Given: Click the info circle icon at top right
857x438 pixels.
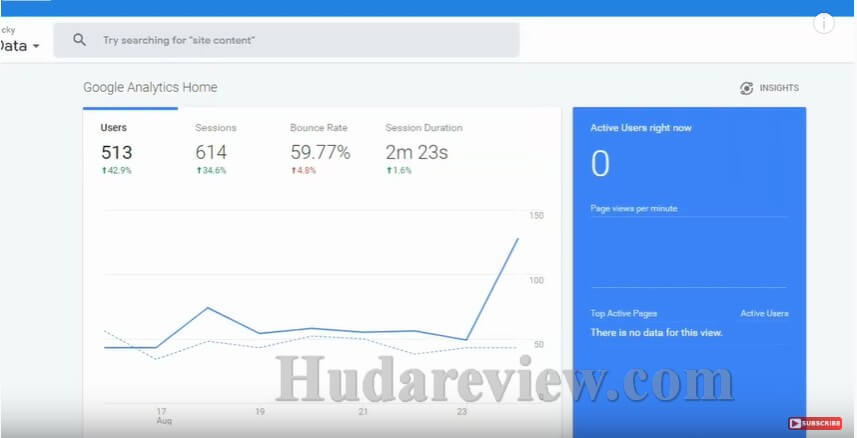Looking at the screenshot, I should (824, 24).
